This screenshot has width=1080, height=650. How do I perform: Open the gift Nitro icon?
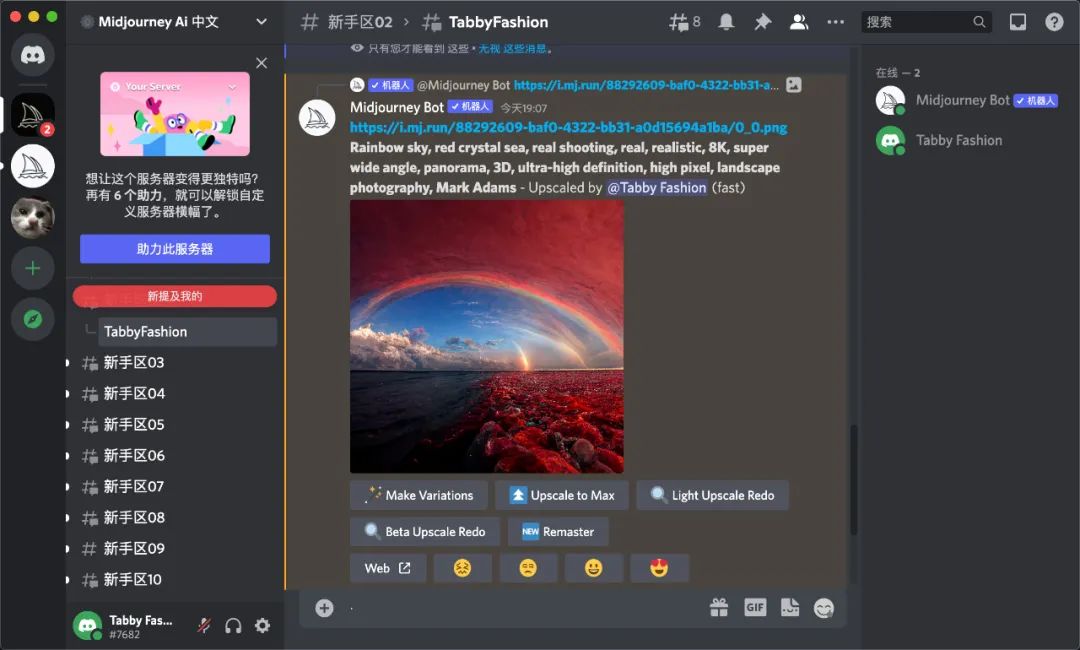point(719,607)
